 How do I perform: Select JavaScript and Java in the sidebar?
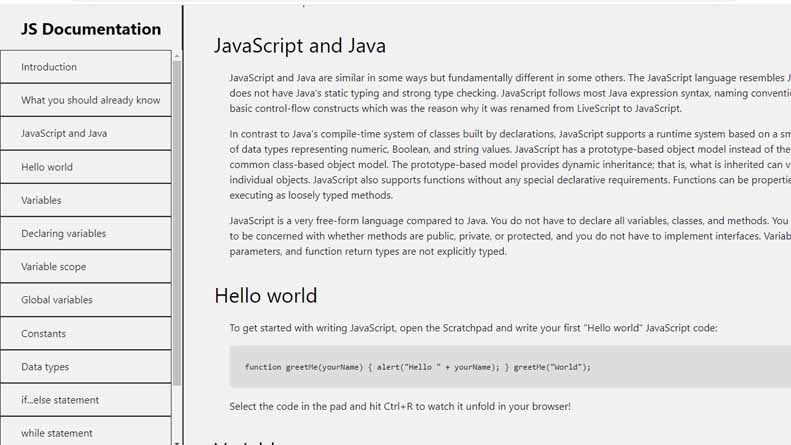pyautogui.click(x=64, y=133)
